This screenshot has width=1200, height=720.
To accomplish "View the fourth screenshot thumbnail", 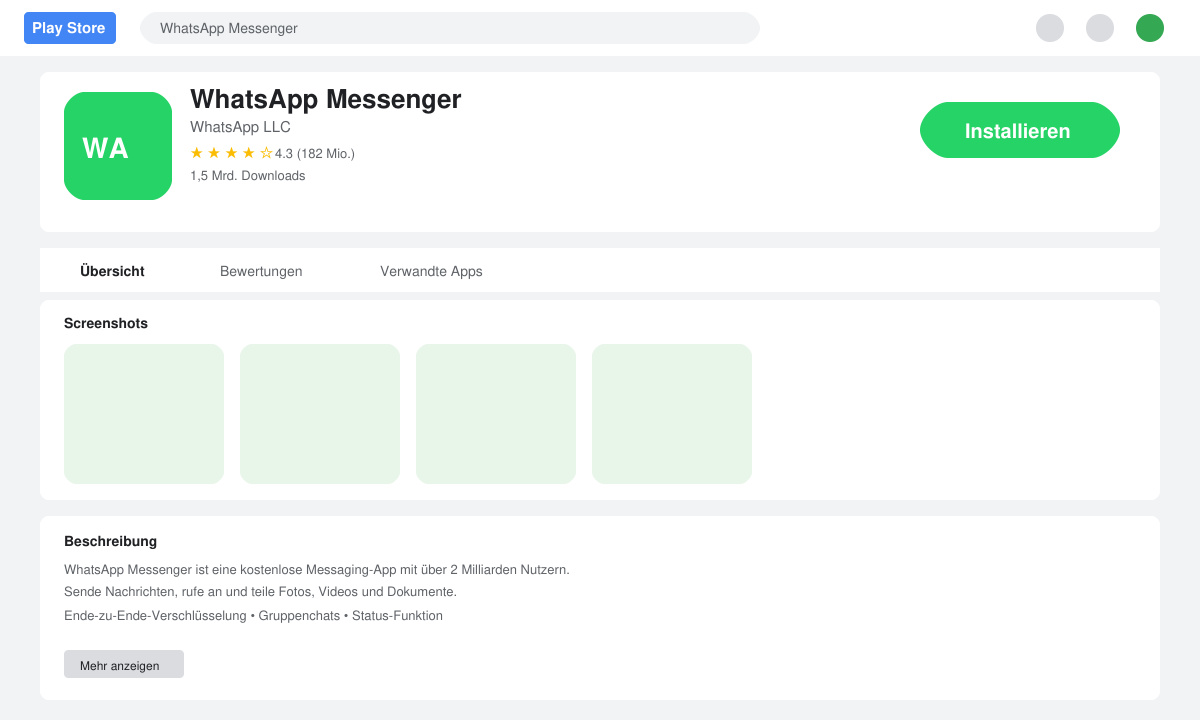I will pyautogui.click(x=672, y=414).
